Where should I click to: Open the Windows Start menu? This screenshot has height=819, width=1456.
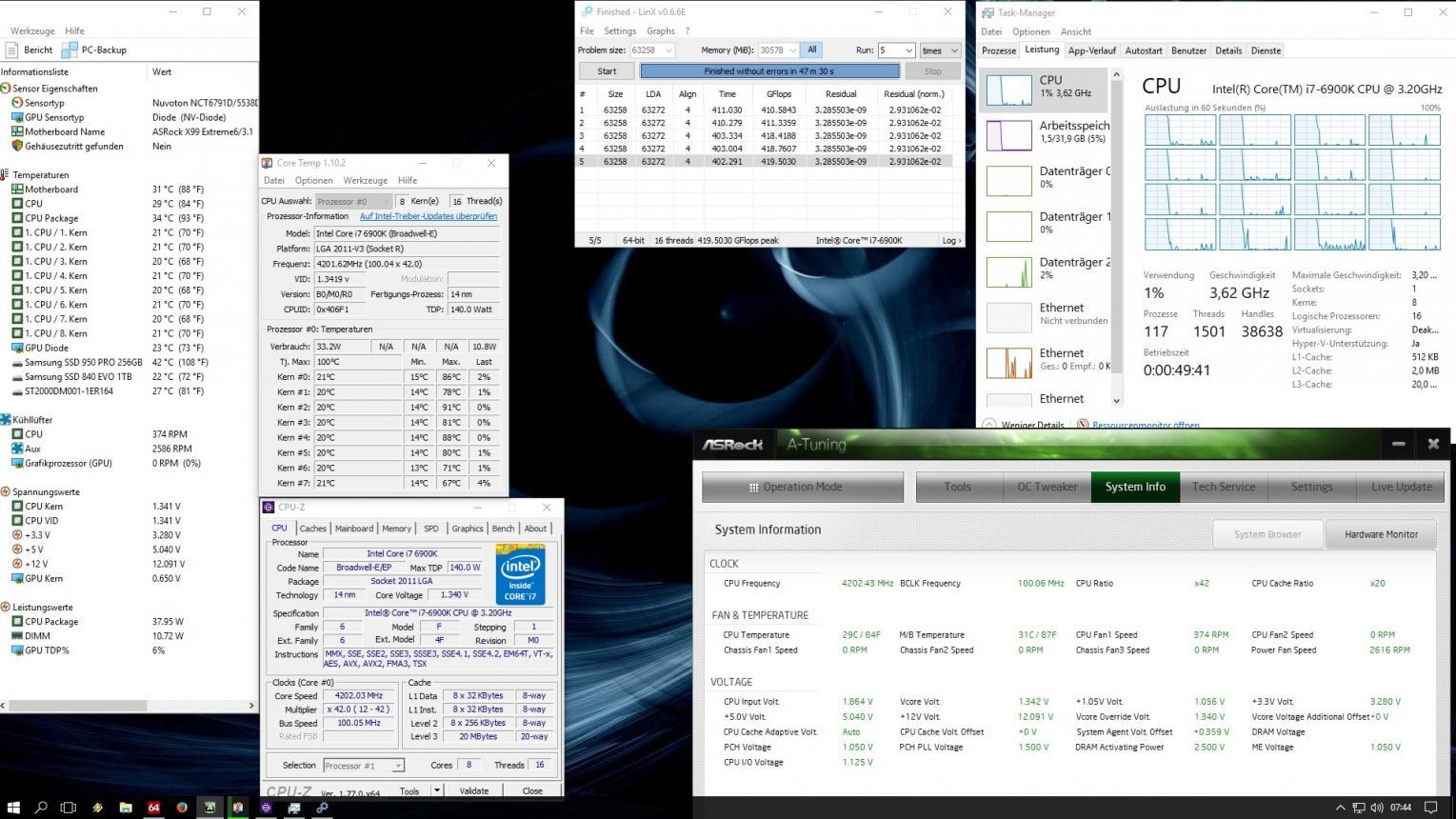pos(13,808)
